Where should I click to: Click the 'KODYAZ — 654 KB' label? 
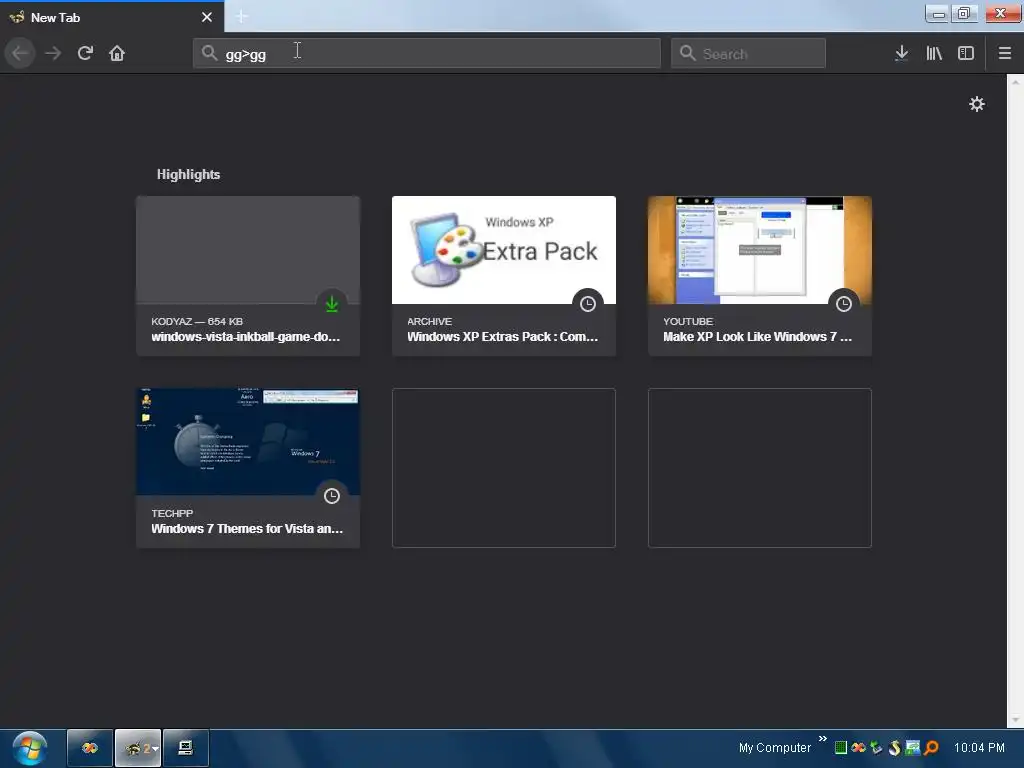coord(197,321)
